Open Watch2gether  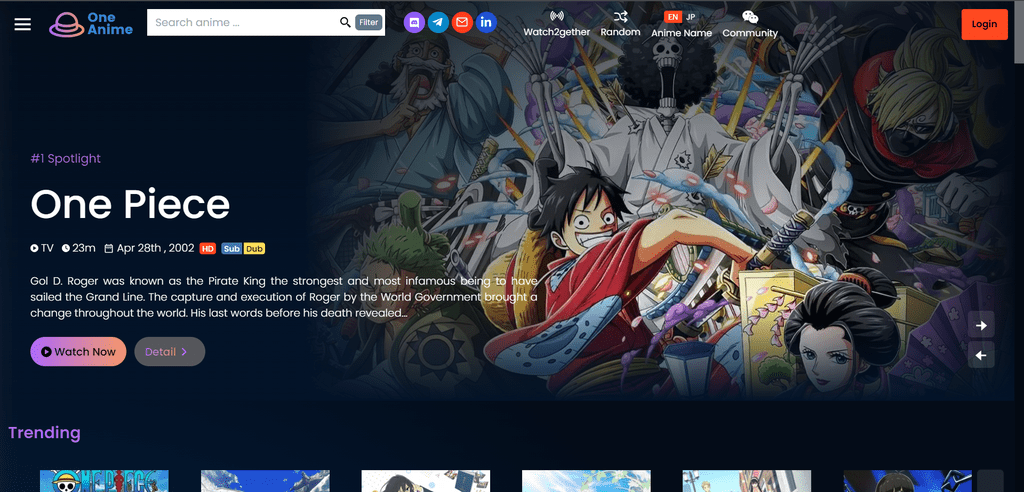[x=556, y=24]
